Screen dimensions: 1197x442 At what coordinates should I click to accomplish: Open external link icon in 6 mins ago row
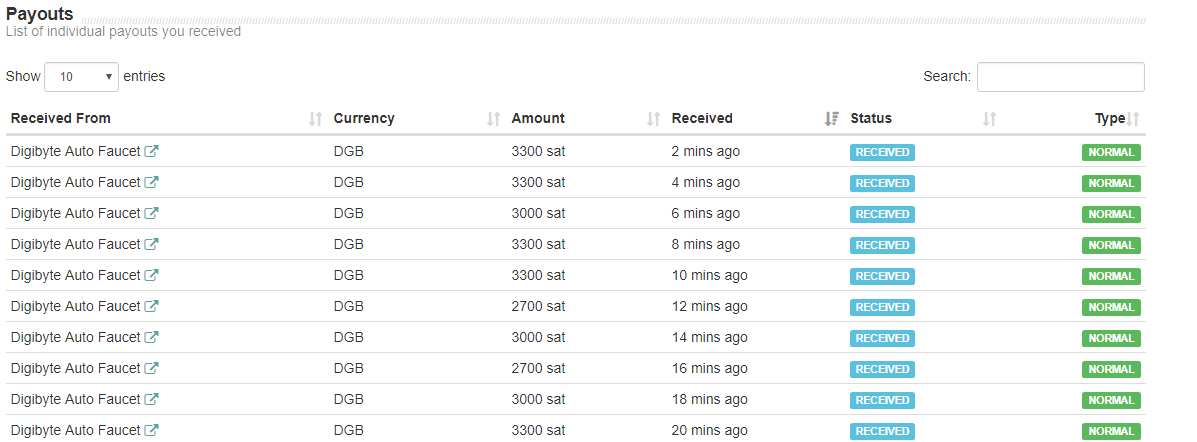[x=152, y=214]
